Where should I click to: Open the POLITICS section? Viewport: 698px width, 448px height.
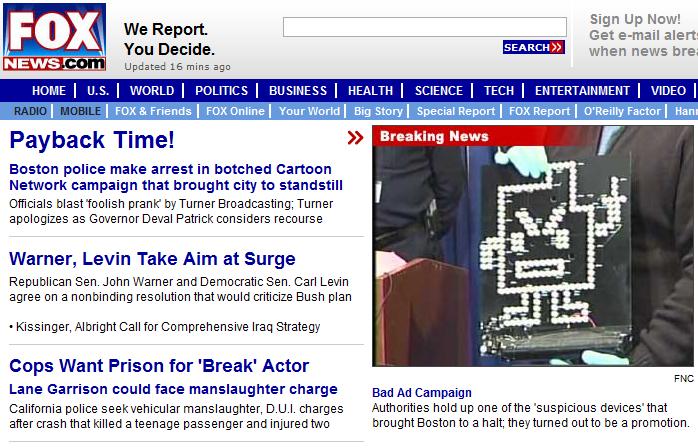coord(221,91)
